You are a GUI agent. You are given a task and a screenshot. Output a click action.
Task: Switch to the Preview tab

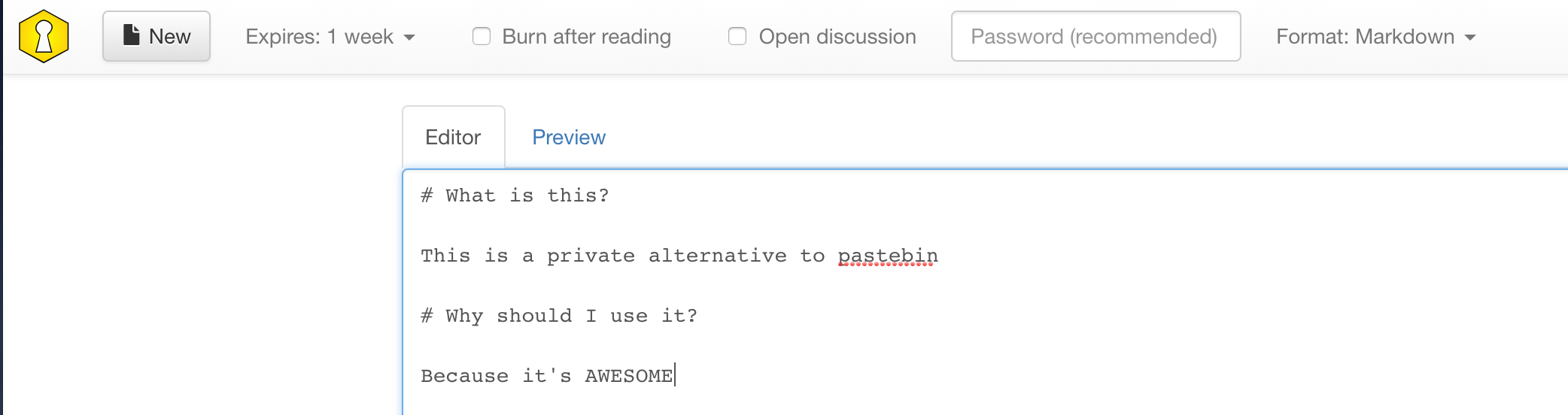568,138
